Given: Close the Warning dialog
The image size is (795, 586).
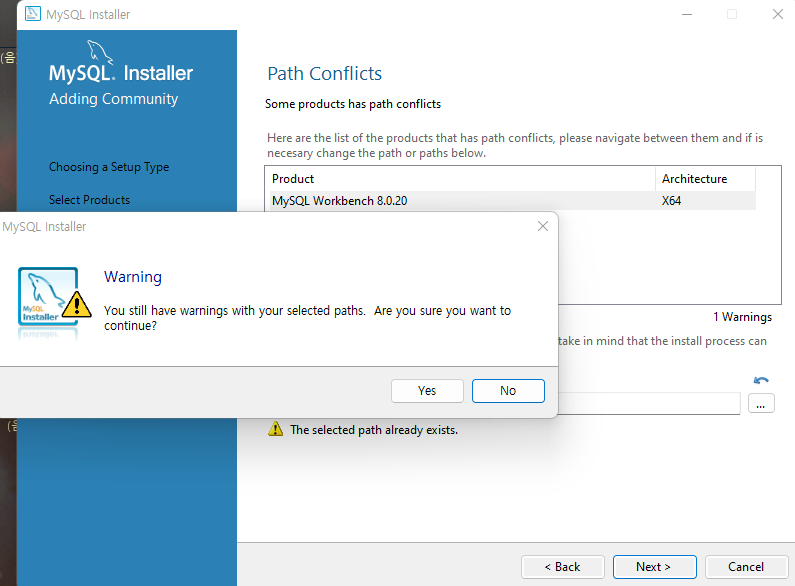Looking at the screenshot, I should click(x=543, y=226).
